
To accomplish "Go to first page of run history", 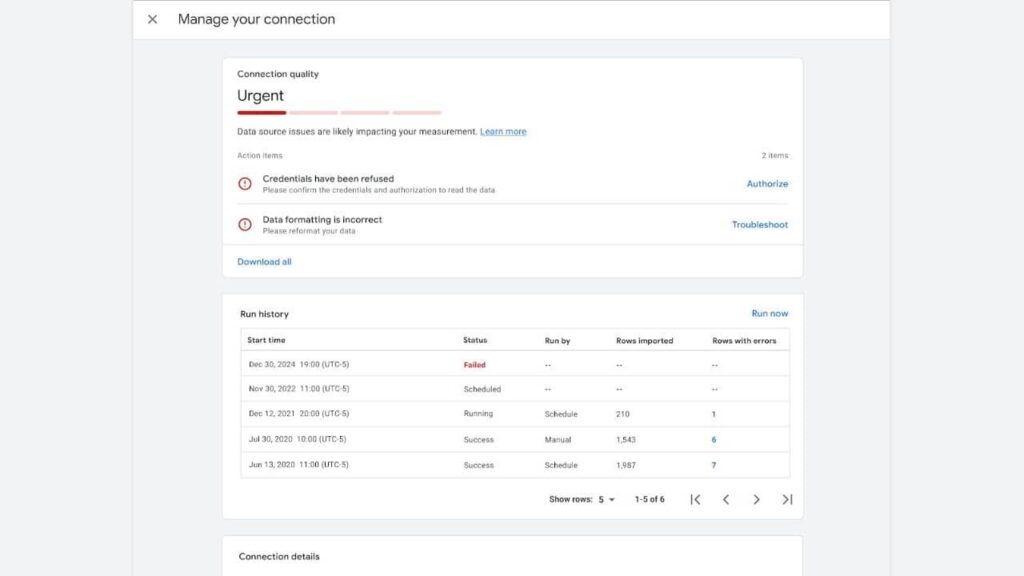I will click(695, 499).
